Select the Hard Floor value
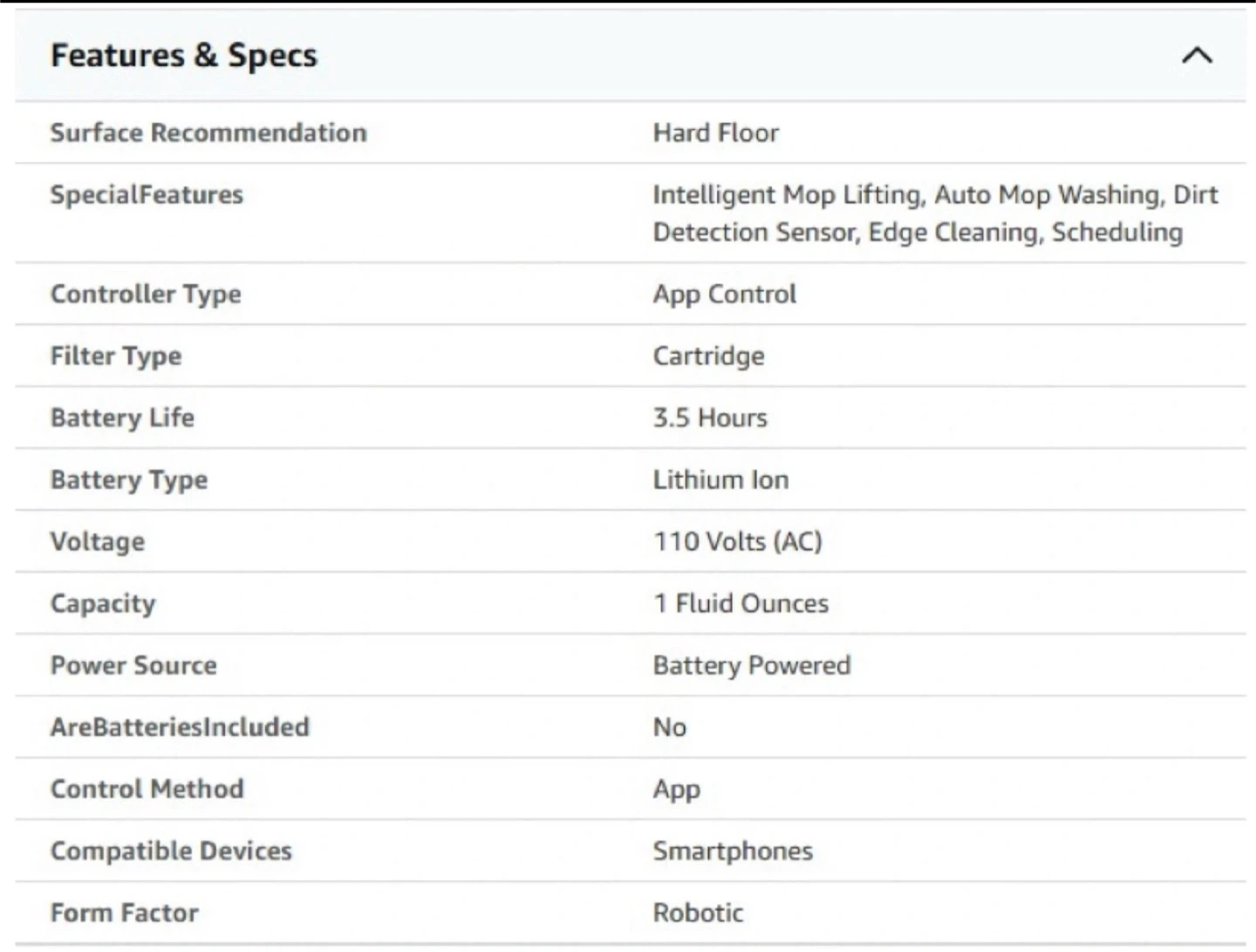 pos(715,133)
